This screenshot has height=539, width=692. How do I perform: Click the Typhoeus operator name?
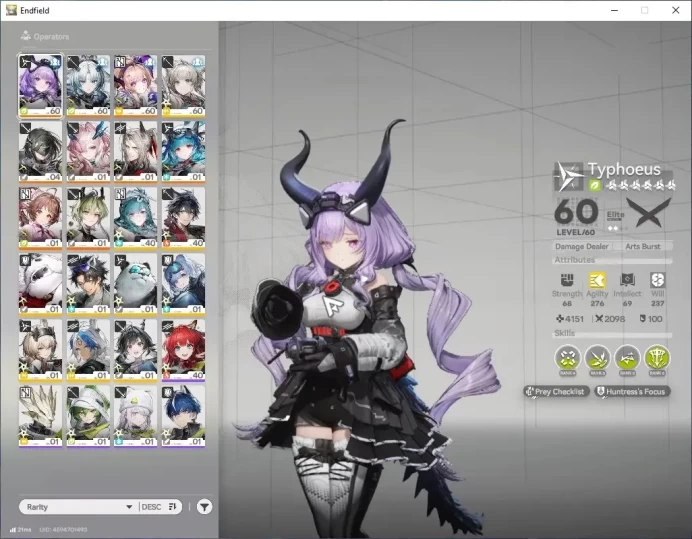(624, 170)
